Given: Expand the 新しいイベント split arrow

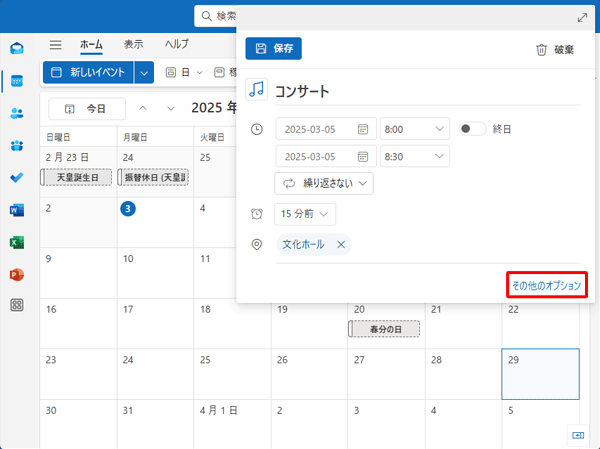Looking at the screenshot, I should click(x=144, y=72).
